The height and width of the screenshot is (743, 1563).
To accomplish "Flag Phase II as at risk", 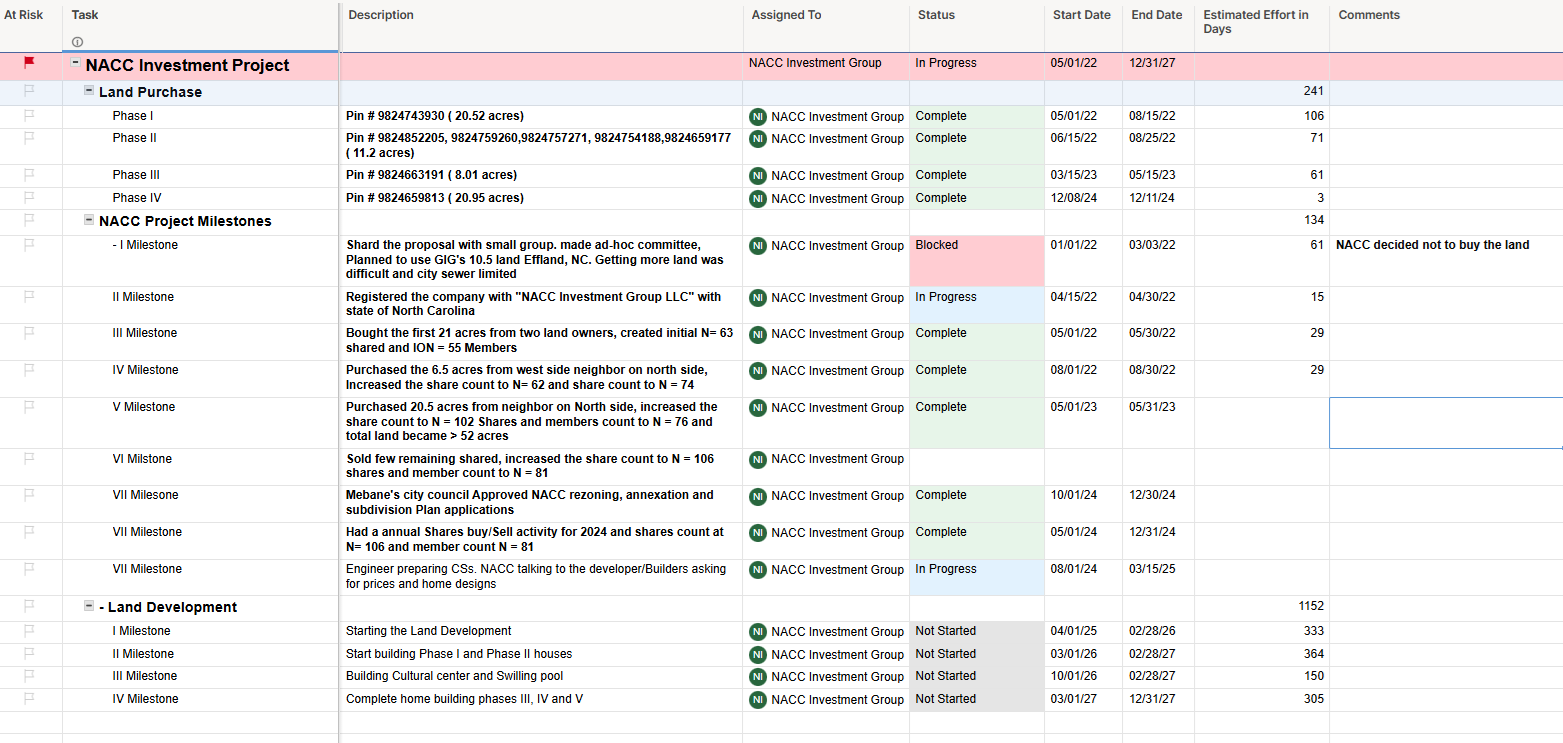I will [29, 137].
